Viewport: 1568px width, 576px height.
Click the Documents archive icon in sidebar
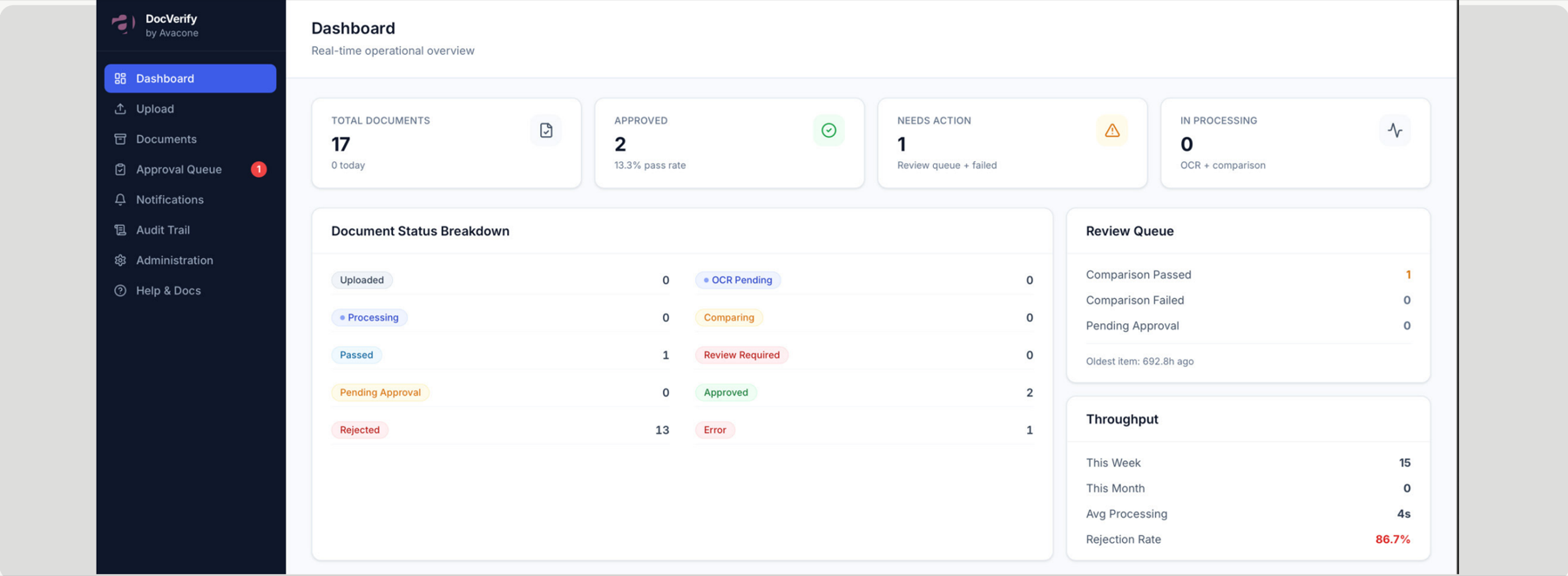click(120, 139)
